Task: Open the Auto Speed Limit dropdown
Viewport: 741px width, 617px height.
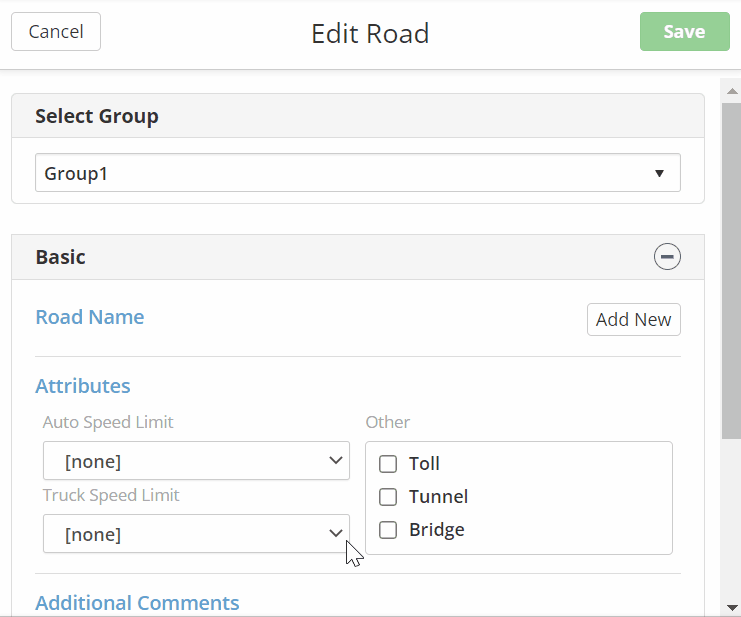Action: [196, 461]
